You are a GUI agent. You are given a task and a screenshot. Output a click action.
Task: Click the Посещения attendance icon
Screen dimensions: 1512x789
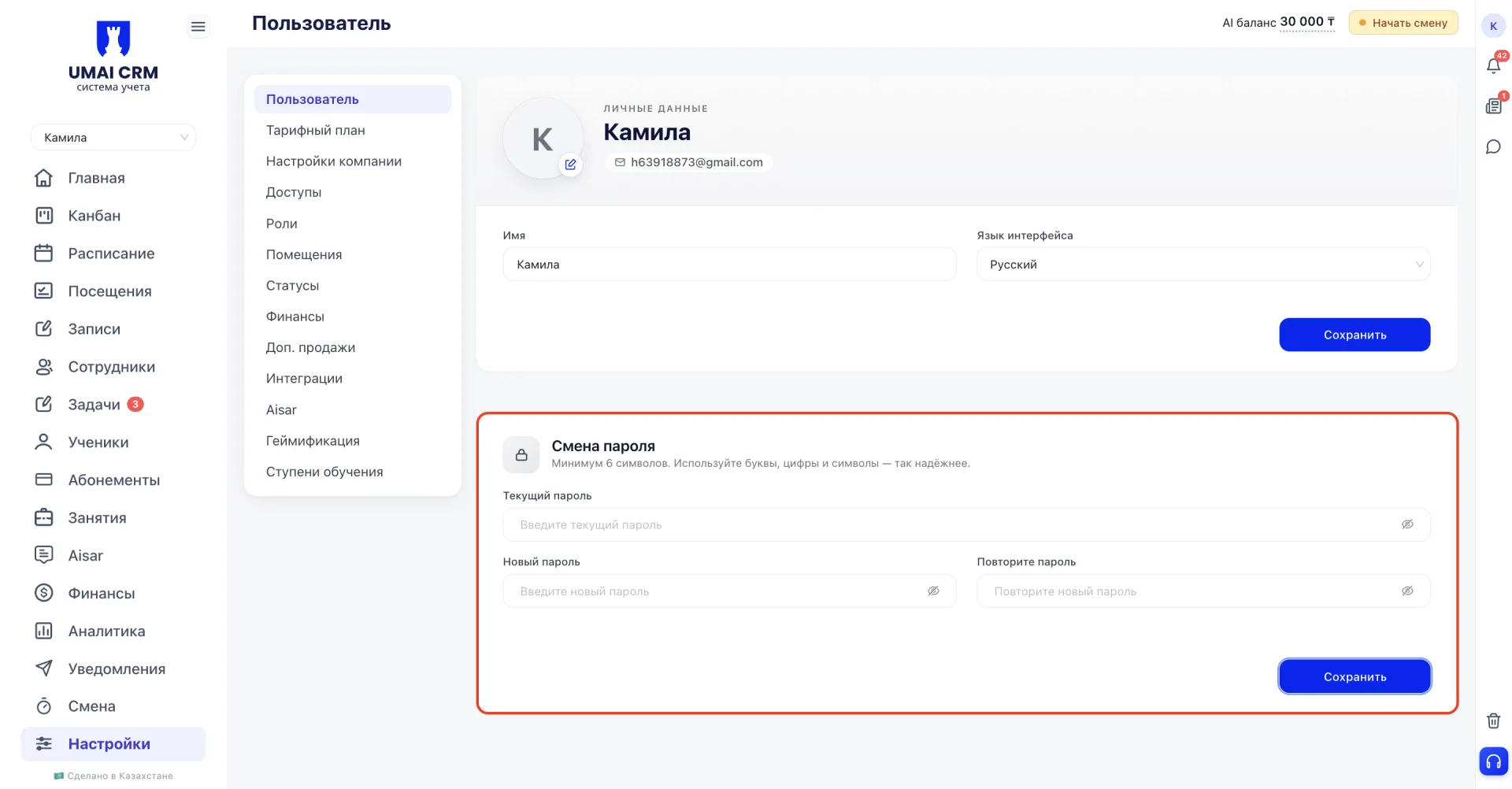[x=44, y=291]
